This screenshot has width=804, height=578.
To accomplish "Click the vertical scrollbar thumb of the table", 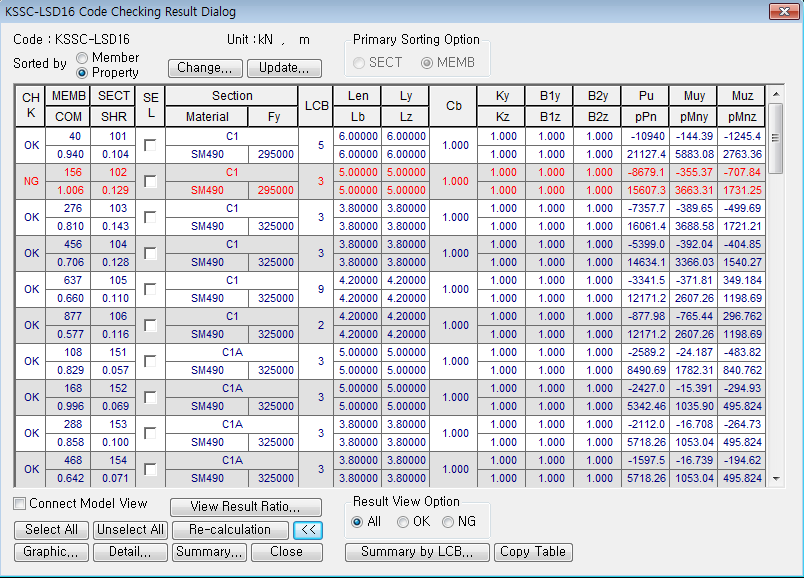I will [776, 138].
